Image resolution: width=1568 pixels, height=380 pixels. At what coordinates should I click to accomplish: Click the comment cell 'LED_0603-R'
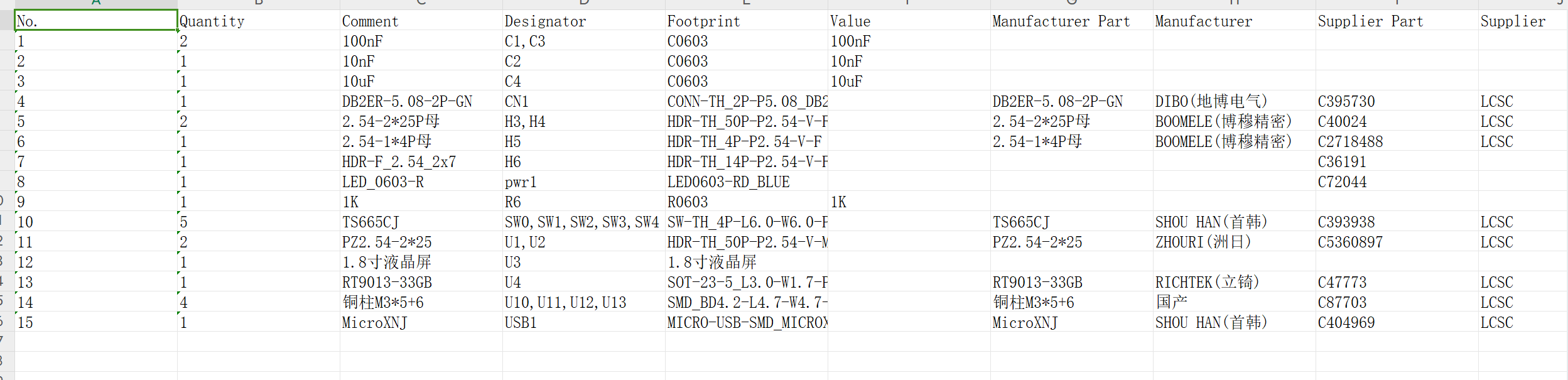coord(383,182)
